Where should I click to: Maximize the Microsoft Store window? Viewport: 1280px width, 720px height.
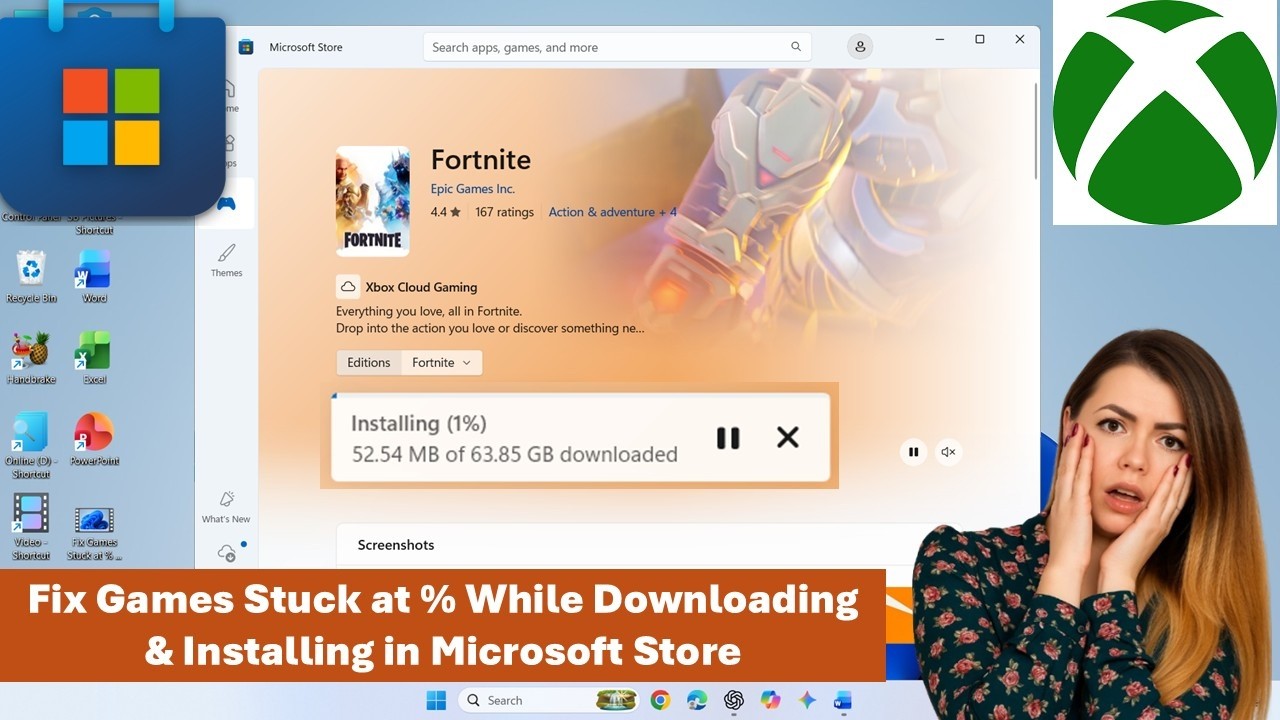(980, 39)
